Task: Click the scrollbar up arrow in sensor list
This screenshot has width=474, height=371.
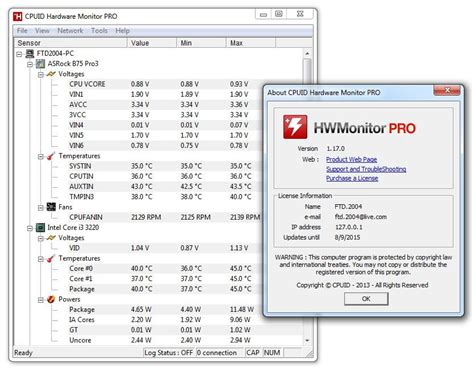Action: tap(307, 53)
